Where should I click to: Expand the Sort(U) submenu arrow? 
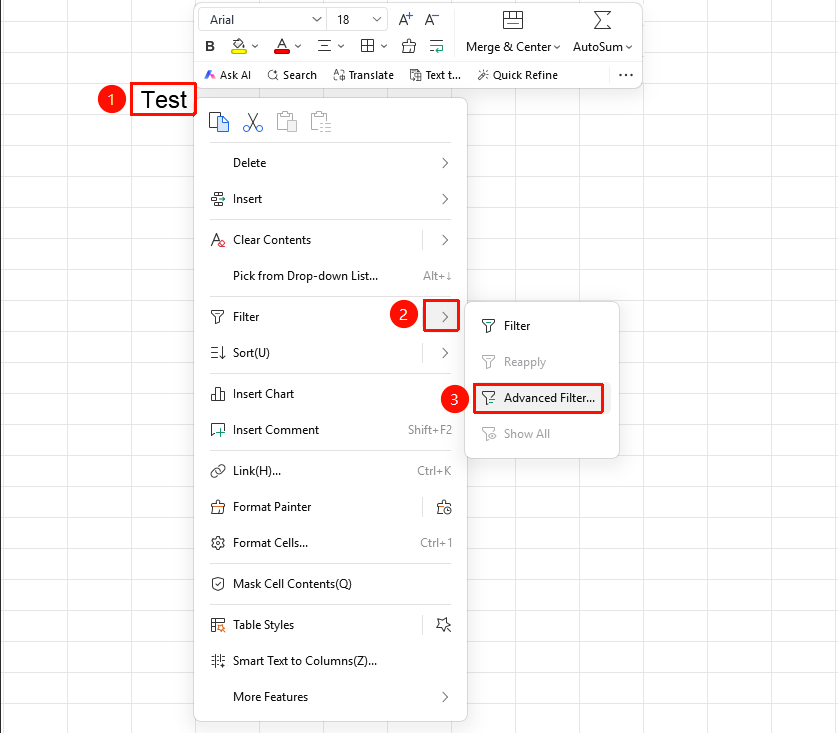pyautogui.click(x=445, y=353)
